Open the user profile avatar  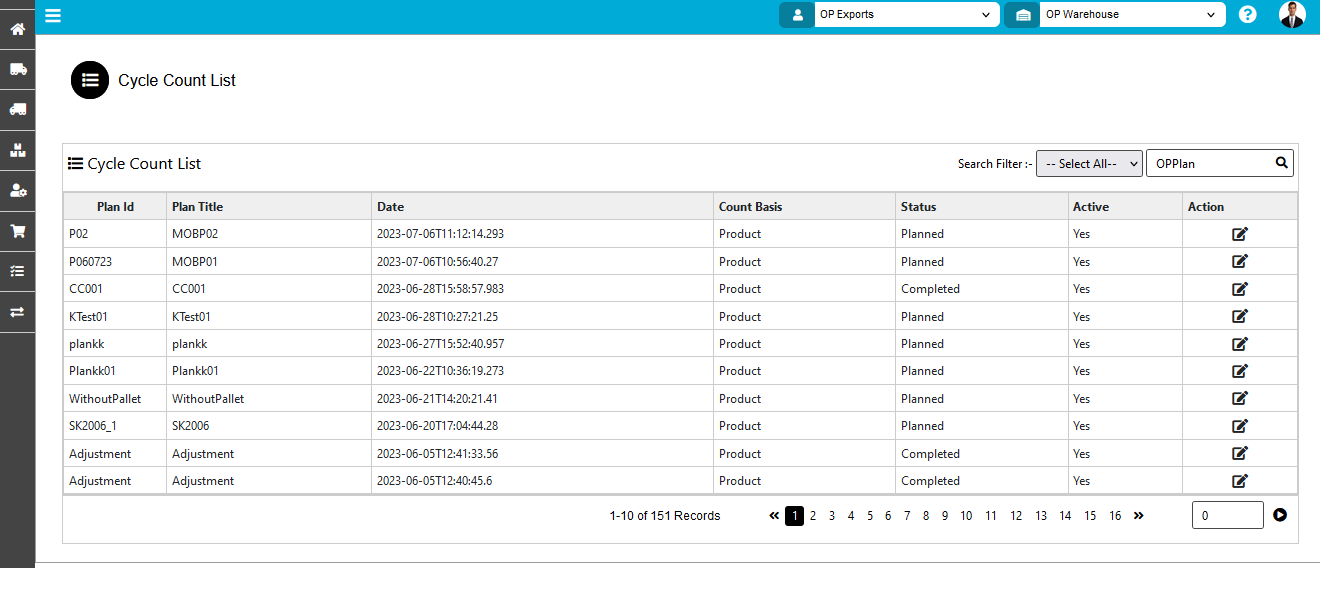(1292, 15)
